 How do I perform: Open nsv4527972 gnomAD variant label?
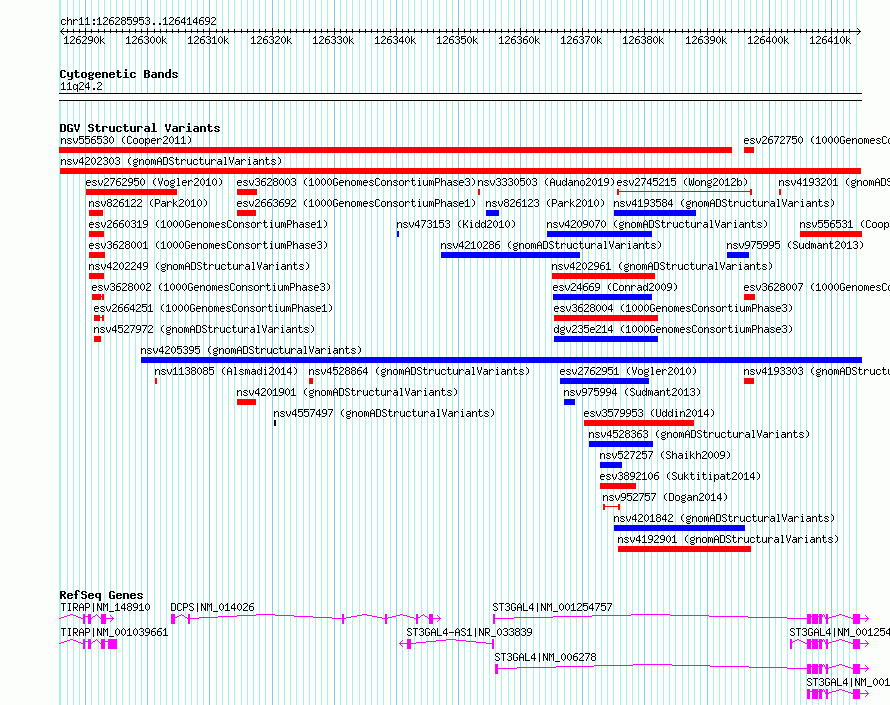click(204, 329)
